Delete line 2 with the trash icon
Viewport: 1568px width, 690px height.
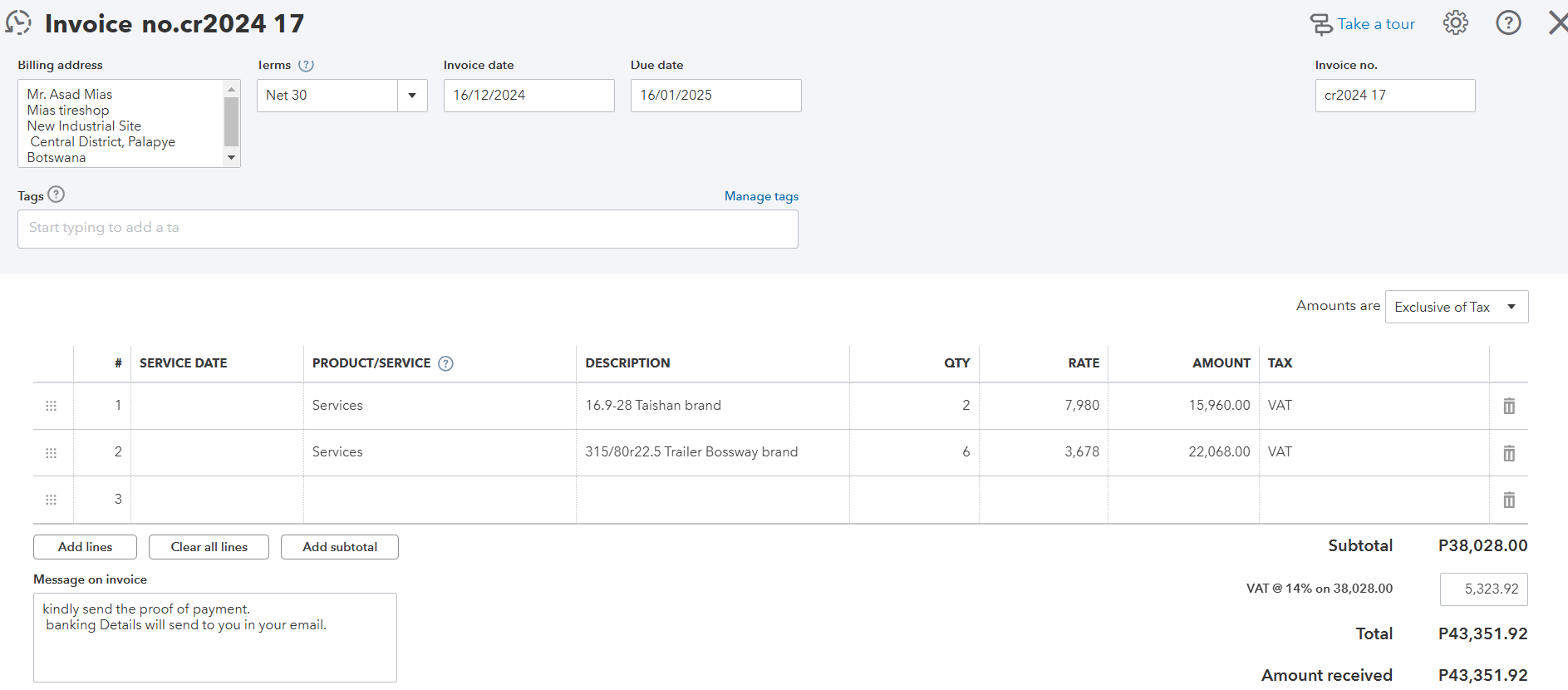pyautogui.click(x=1509, y=453)
